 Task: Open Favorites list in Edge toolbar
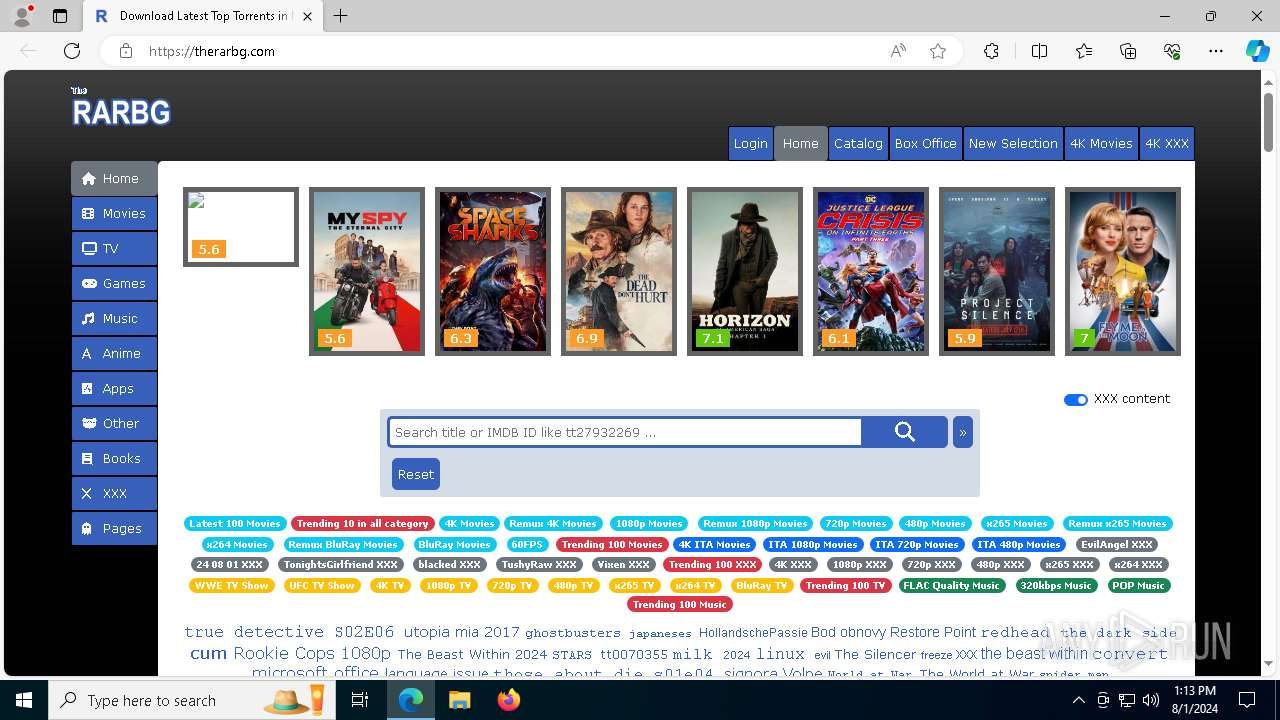pyautogui.click(x=1084, y=51)
